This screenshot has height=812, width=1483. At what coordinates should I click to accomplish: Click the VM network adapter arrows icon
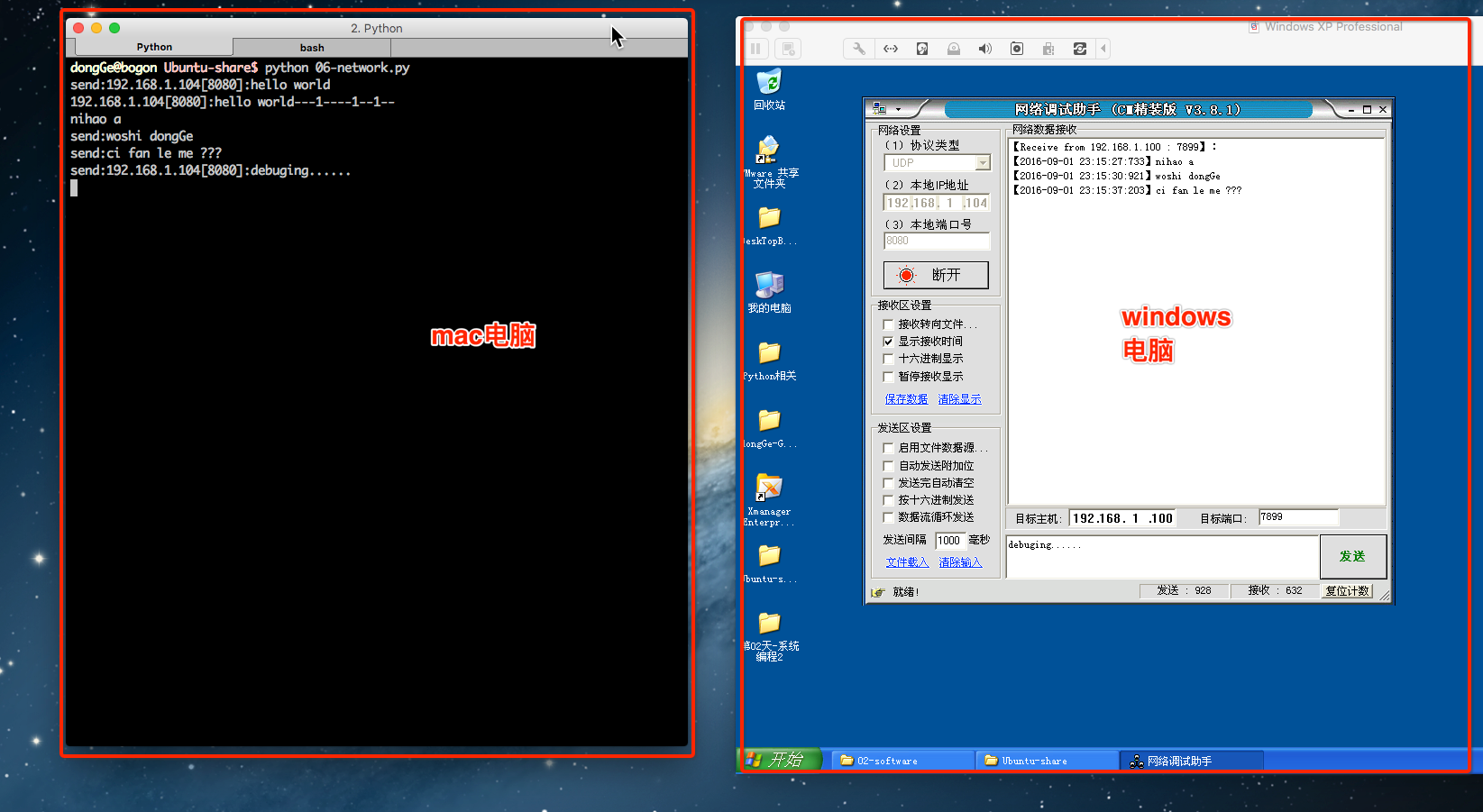(x=890, y=49)
